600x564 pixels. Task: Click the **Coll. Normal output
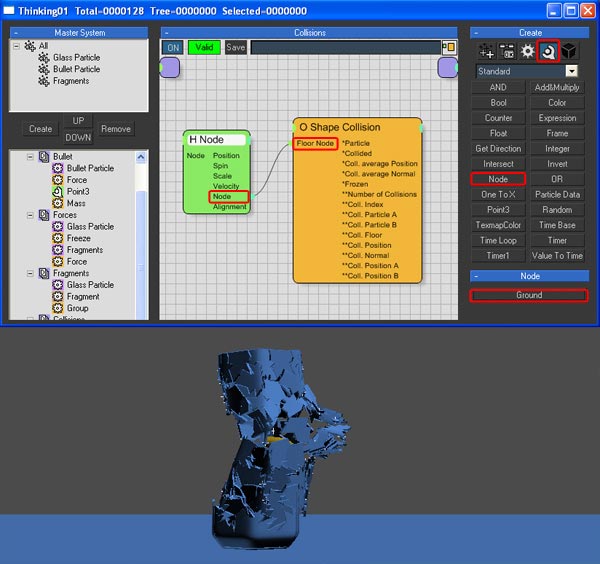[x=365, y=256]
